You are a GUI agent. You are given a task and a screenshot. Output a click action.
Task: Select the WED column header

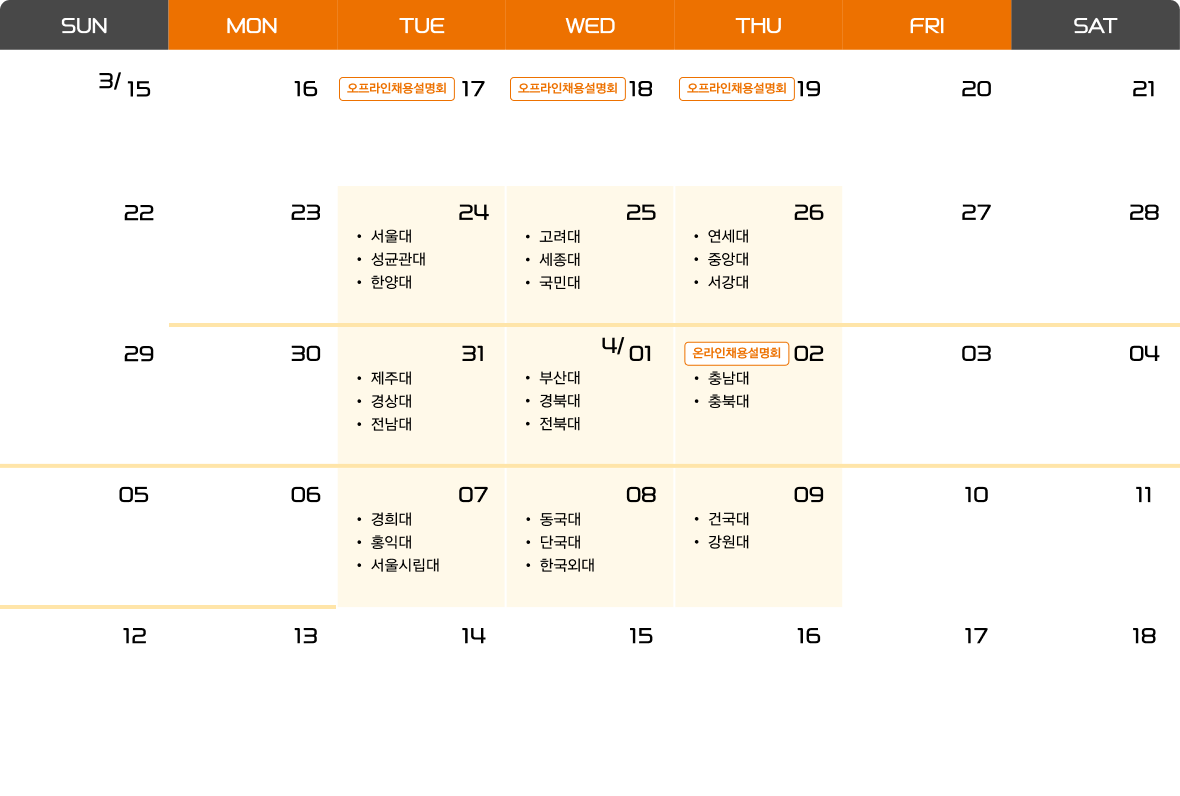pos(590,26)
